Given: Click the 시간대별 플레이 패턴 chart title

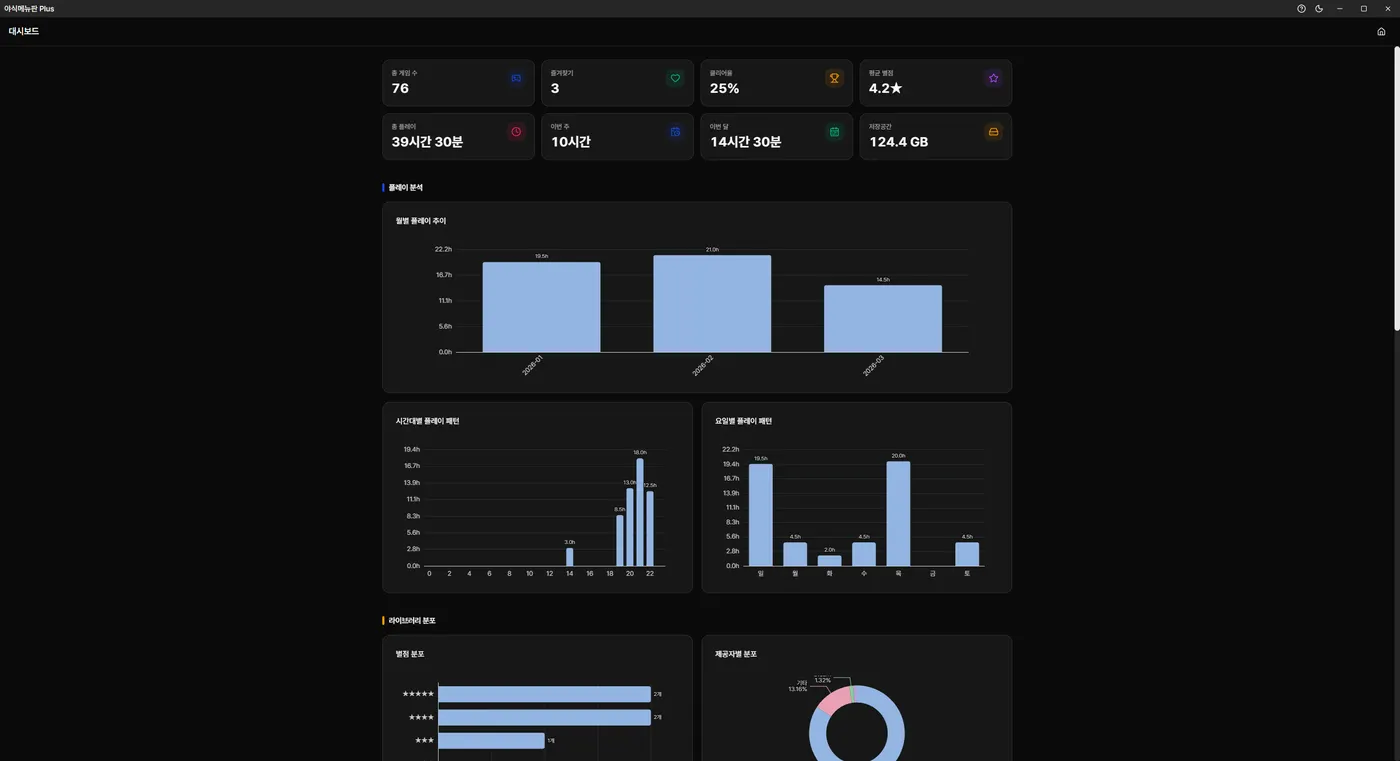Looking at the screenshot, I should click(427, 421).
